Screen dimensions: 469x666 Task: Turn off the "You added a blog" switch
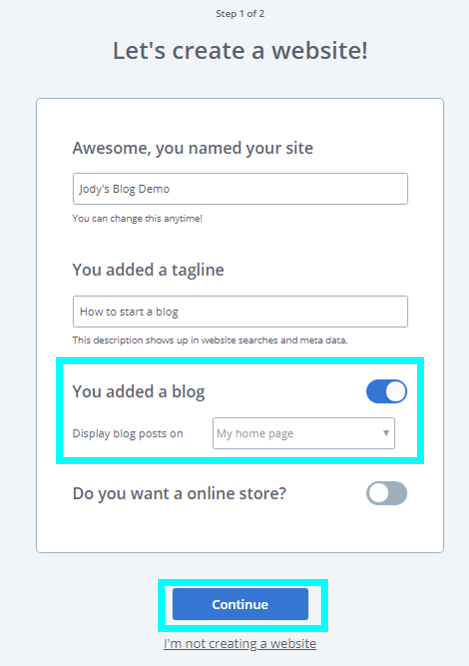(x=387, y=391)
